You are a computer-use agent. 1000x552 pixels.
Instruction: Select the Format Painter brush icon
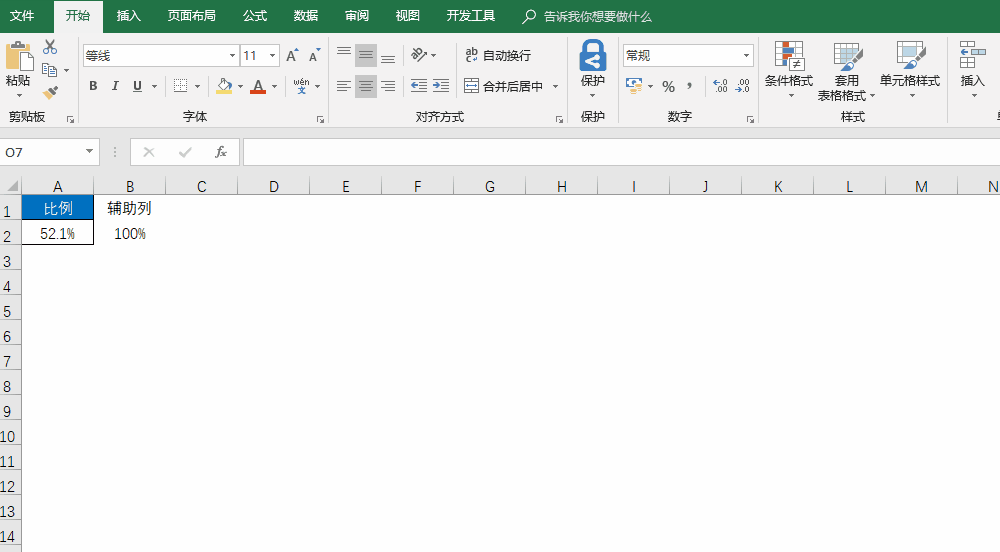click(x=50, y=93)
